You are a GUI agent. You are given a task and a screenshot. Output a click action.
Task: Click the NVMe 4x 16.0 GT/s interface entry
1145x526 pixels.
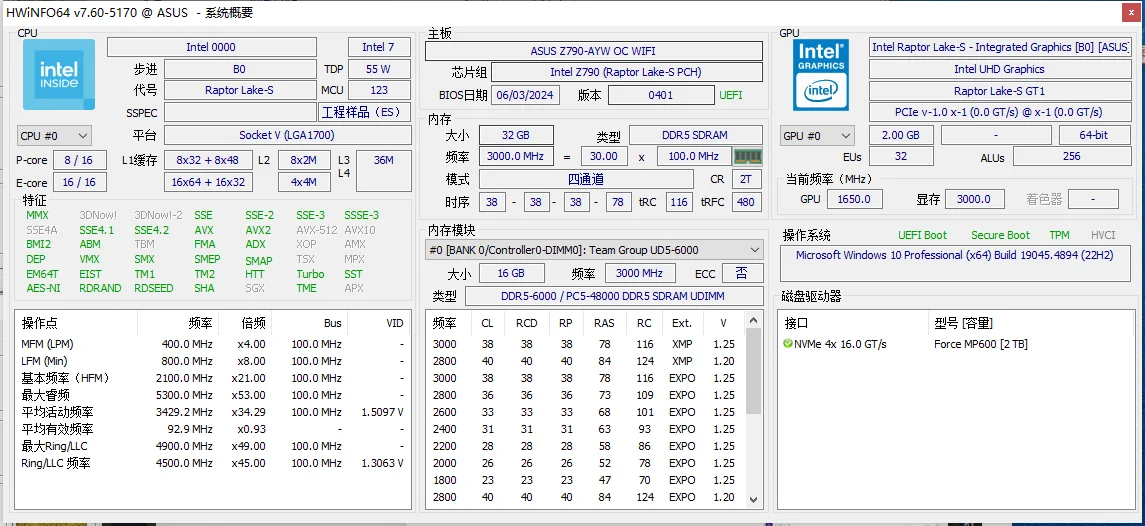pos(840,344)
